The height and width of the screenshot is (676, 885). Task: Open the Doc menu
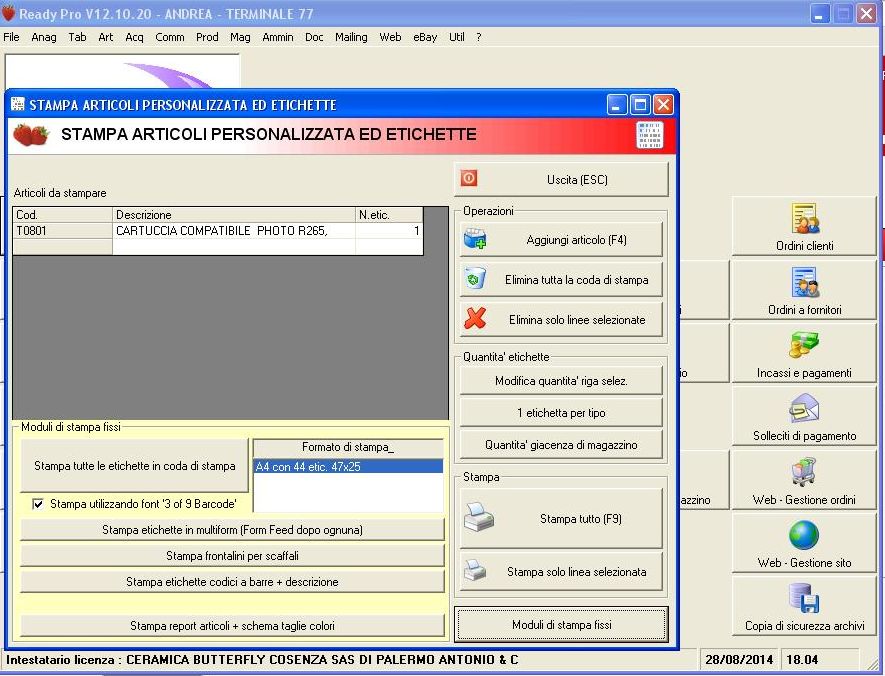click(x=314, y=37)
